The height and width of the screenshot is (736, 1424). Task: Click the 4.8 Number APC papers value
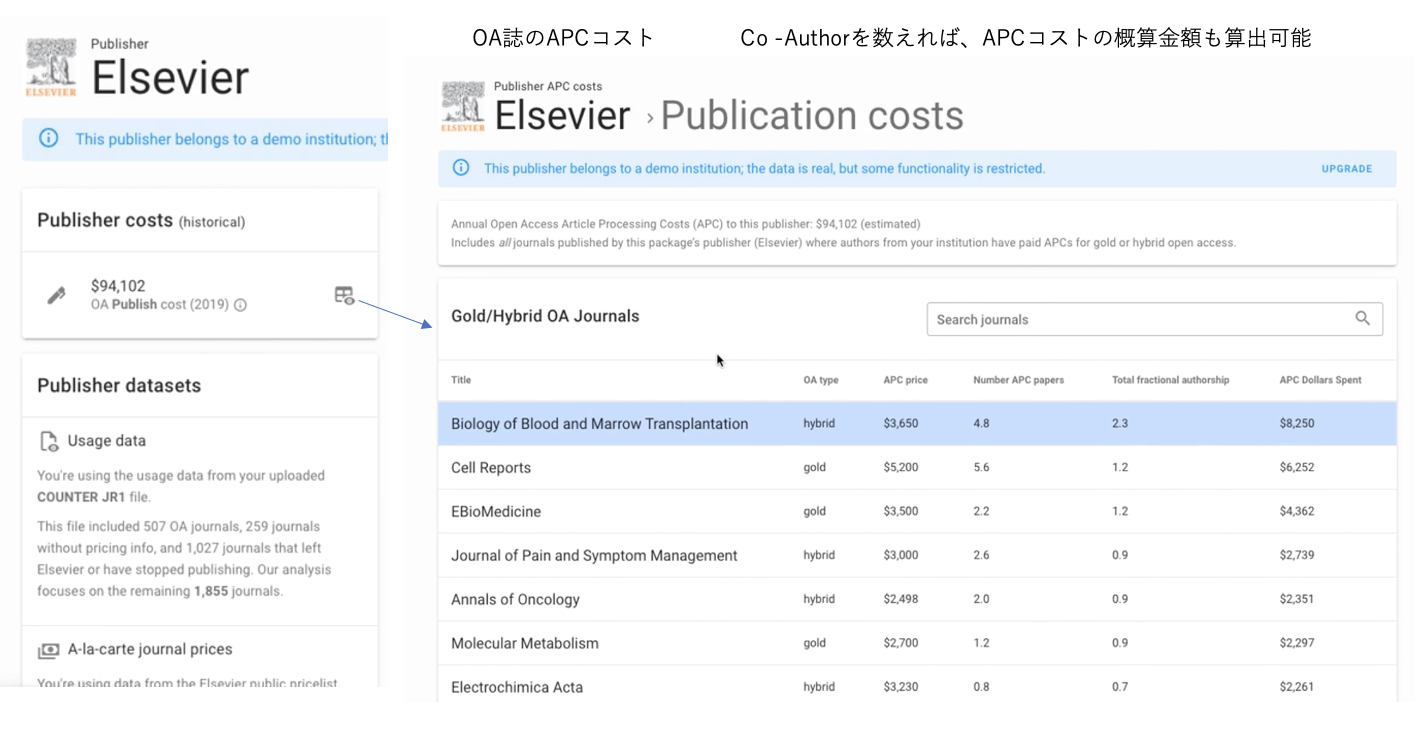point(981,424)
